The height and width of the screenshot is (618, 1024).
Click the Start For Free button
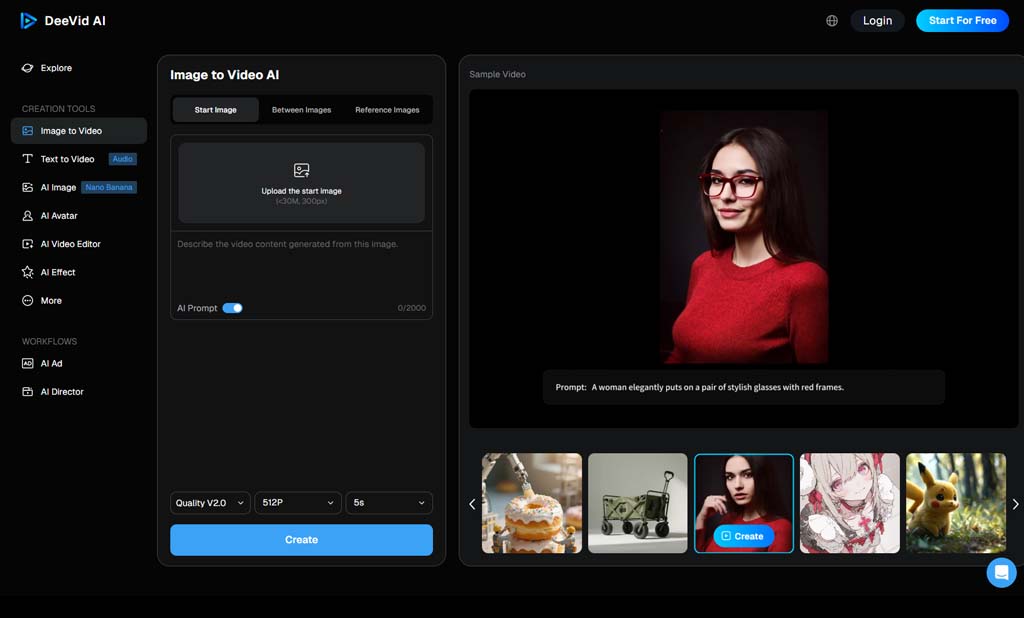pos(962,20)
